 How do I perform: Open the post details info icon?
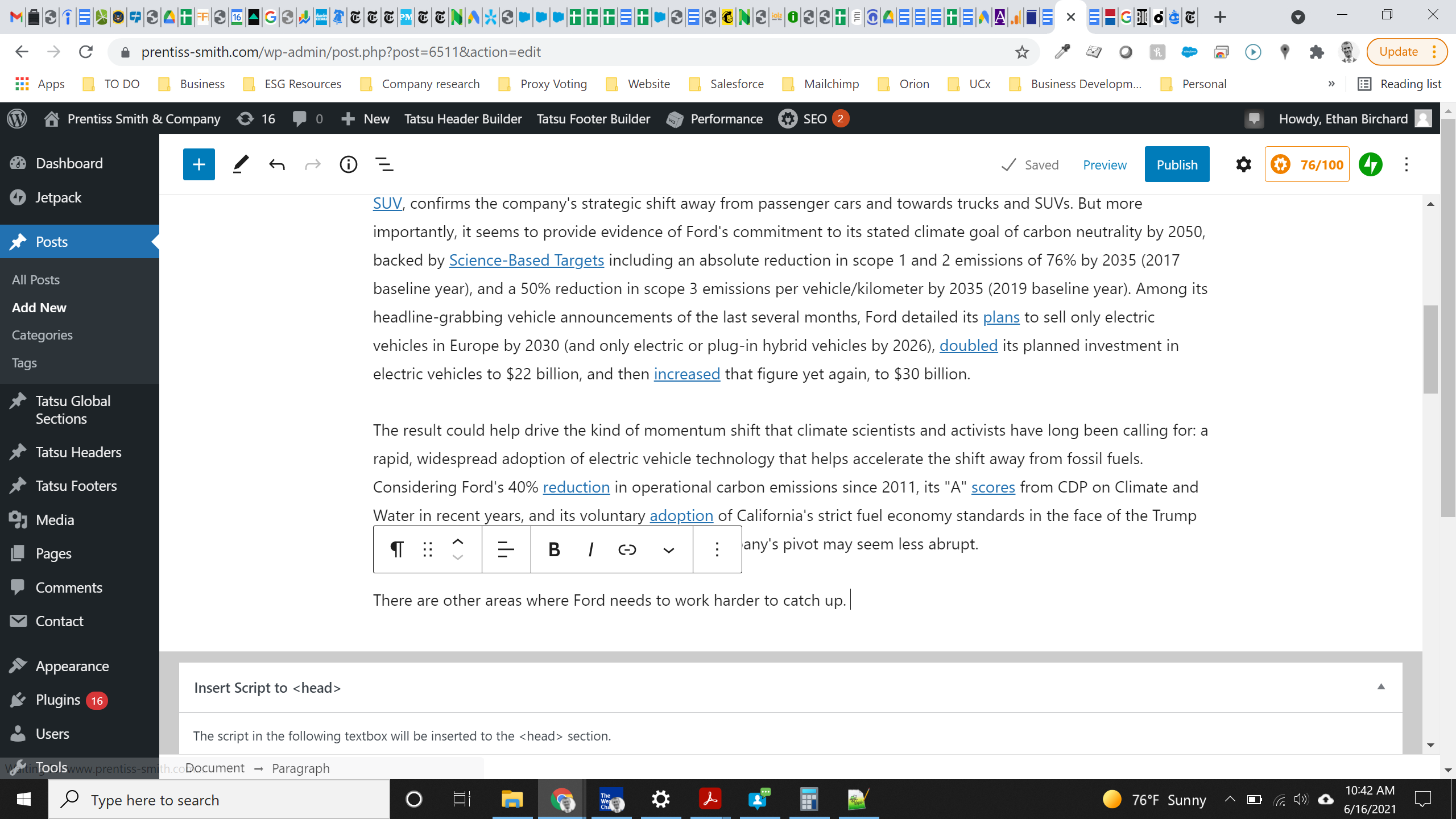click(349, 165)
